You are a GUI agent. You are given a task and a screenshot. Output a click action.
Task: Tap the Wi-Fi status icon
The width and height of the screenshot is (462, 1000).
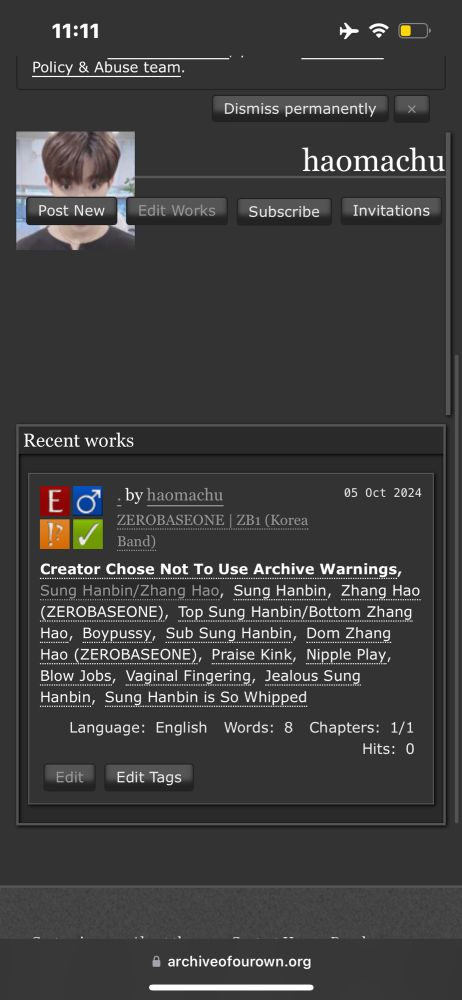pyautogui.click(x=379, y=30)
